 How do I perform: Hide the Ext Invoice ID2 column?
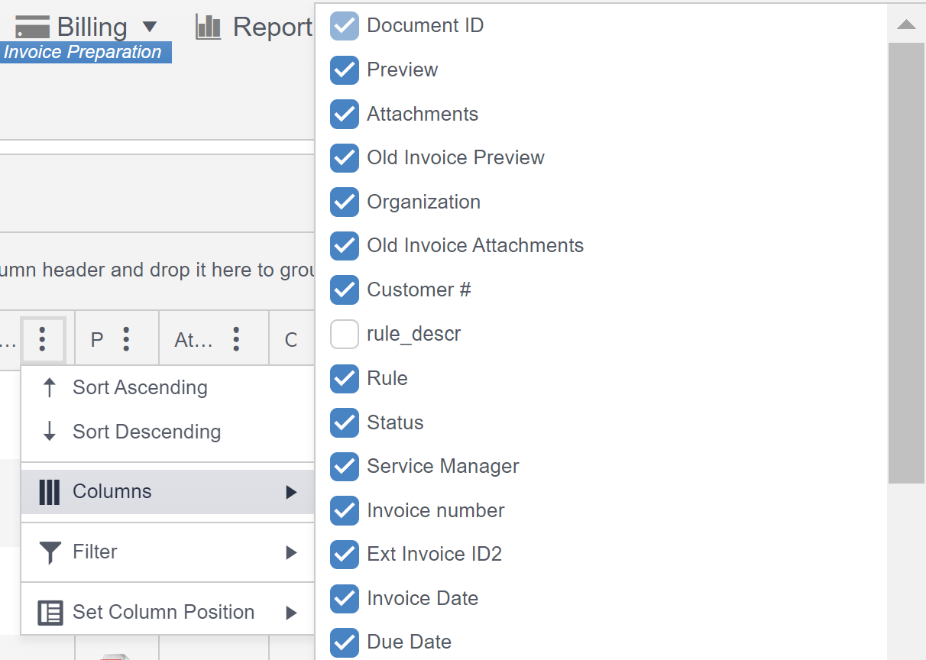pos(344,554)
